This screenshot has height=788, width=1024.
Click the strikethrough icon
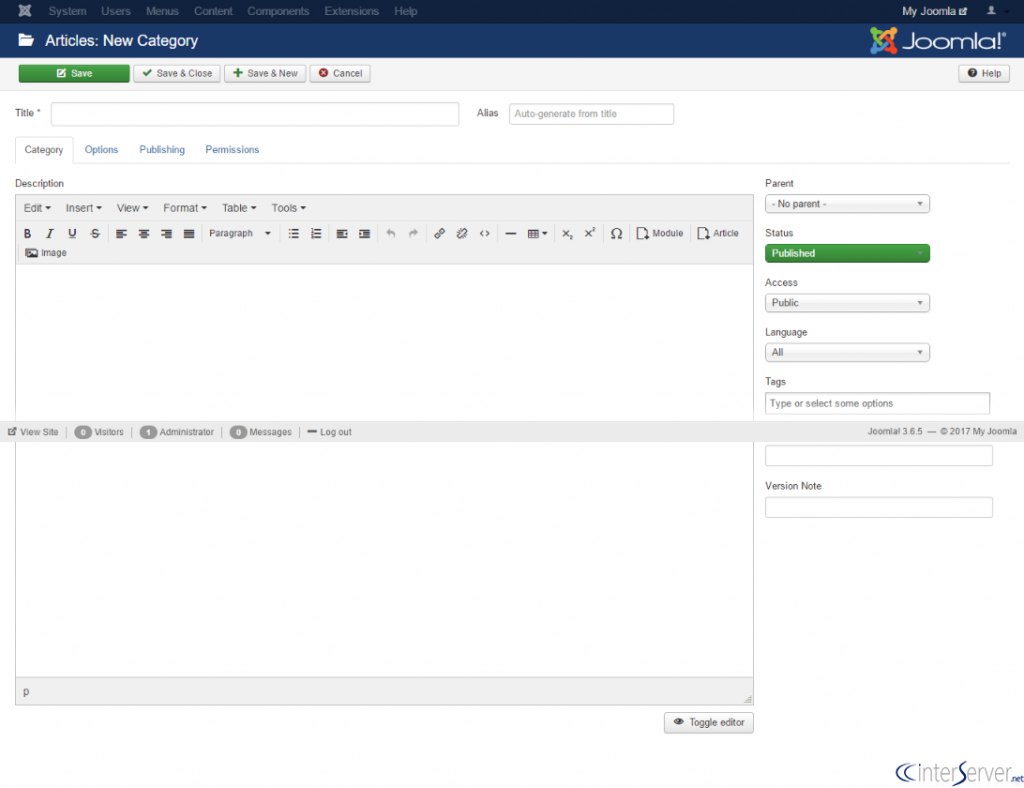pos(95,234)
